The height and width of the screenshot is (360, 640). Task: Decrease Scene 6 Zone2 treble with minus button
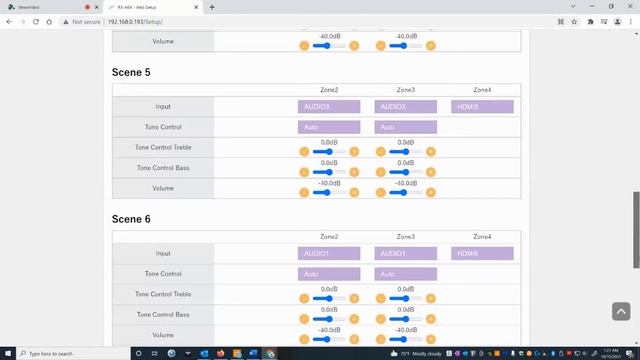(x=304, y=299)
